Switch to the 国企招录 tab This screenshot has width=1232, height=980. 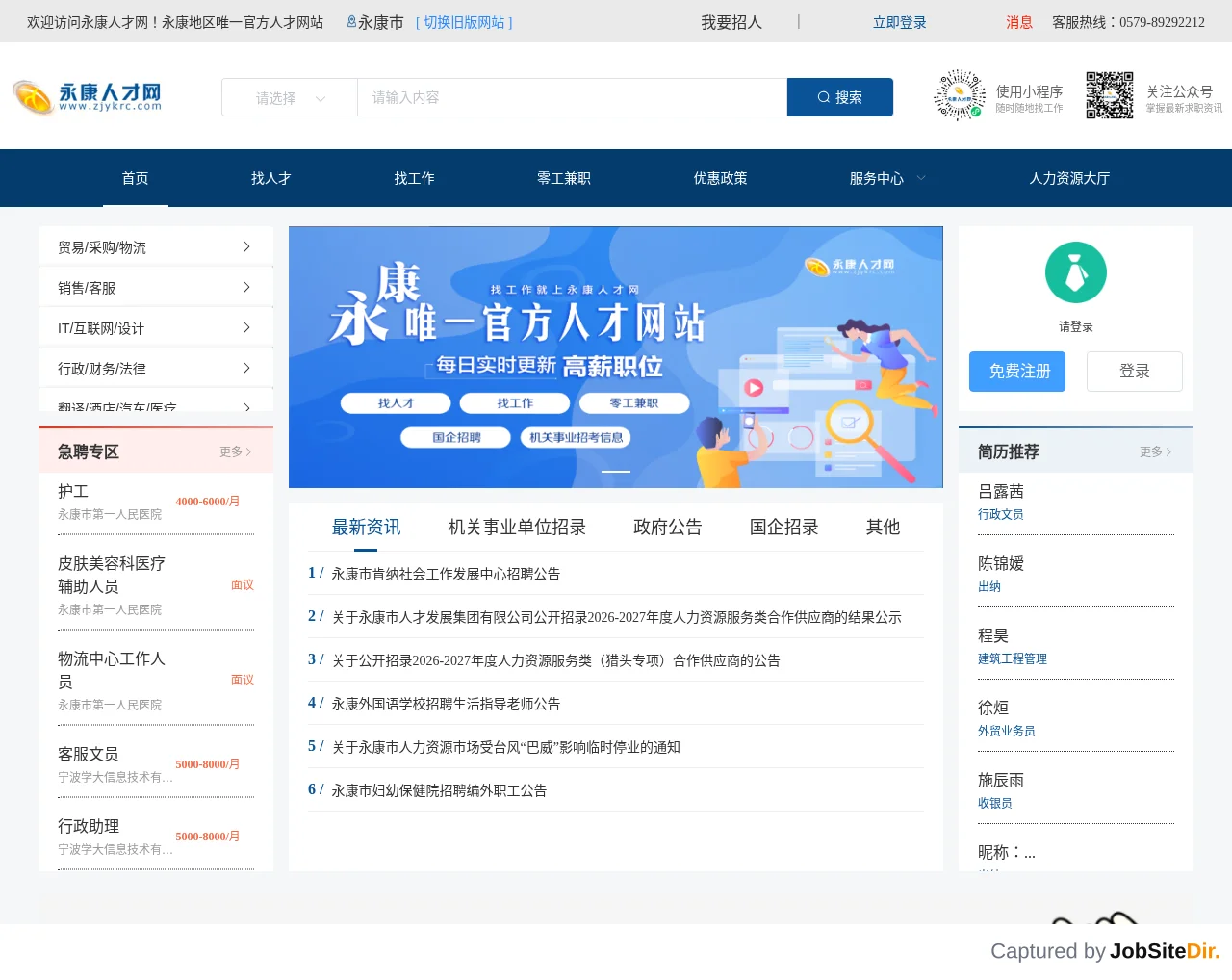tap(784, 528)
